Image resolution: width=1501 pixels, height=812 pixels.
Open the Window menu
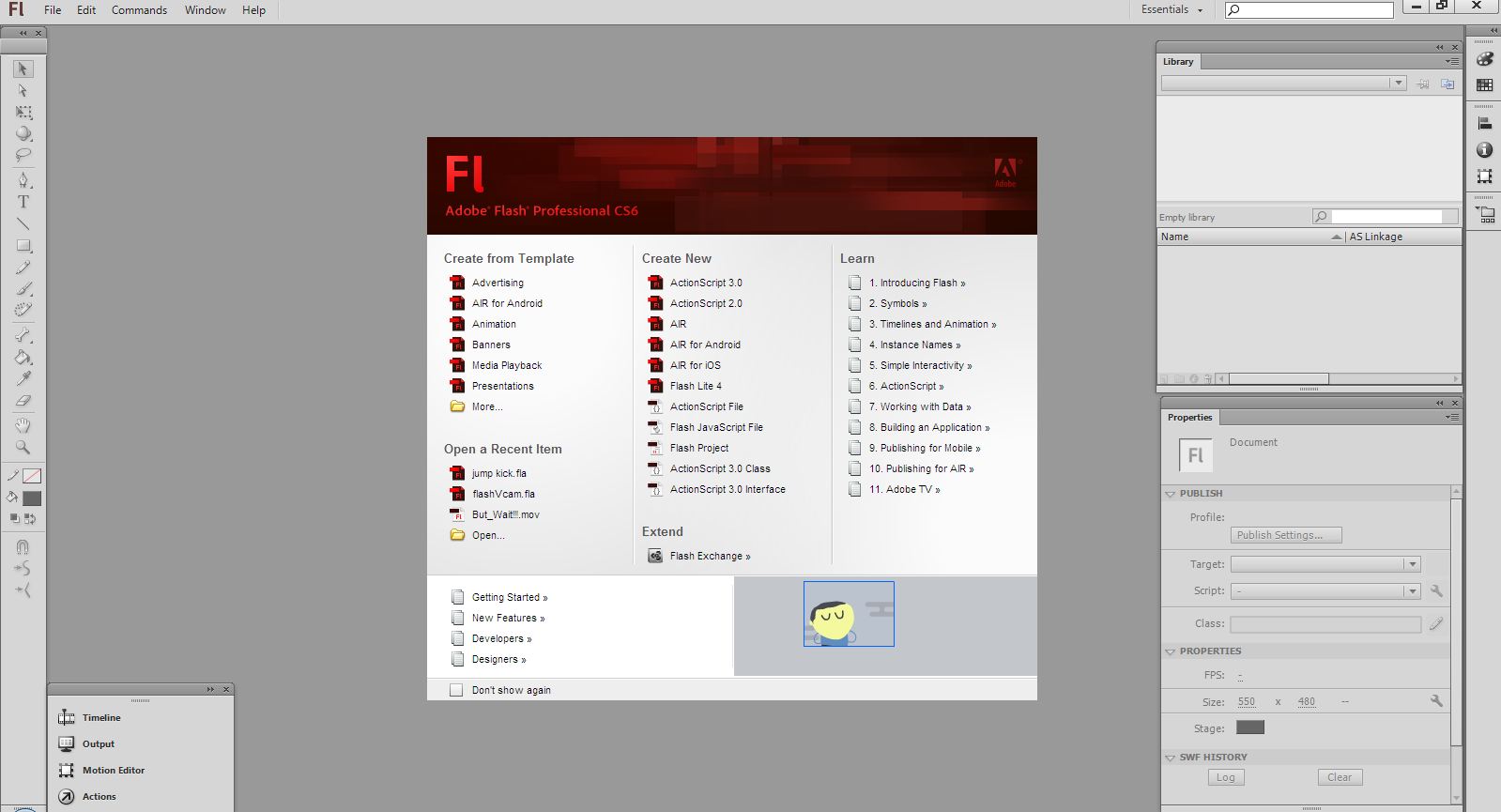(x=205, y=9)
